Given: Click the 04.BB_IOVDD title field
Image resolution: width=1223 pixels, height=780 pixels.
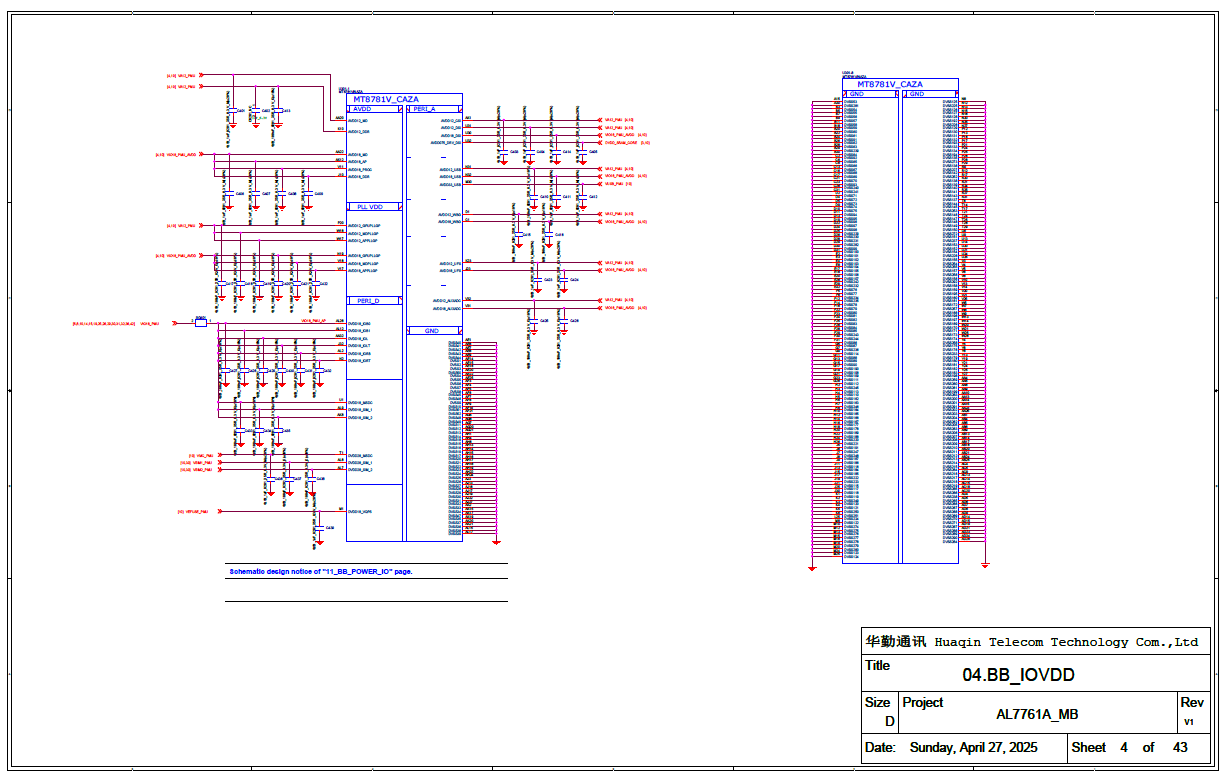Looking at the screenshot, I should pos(1018,675).
